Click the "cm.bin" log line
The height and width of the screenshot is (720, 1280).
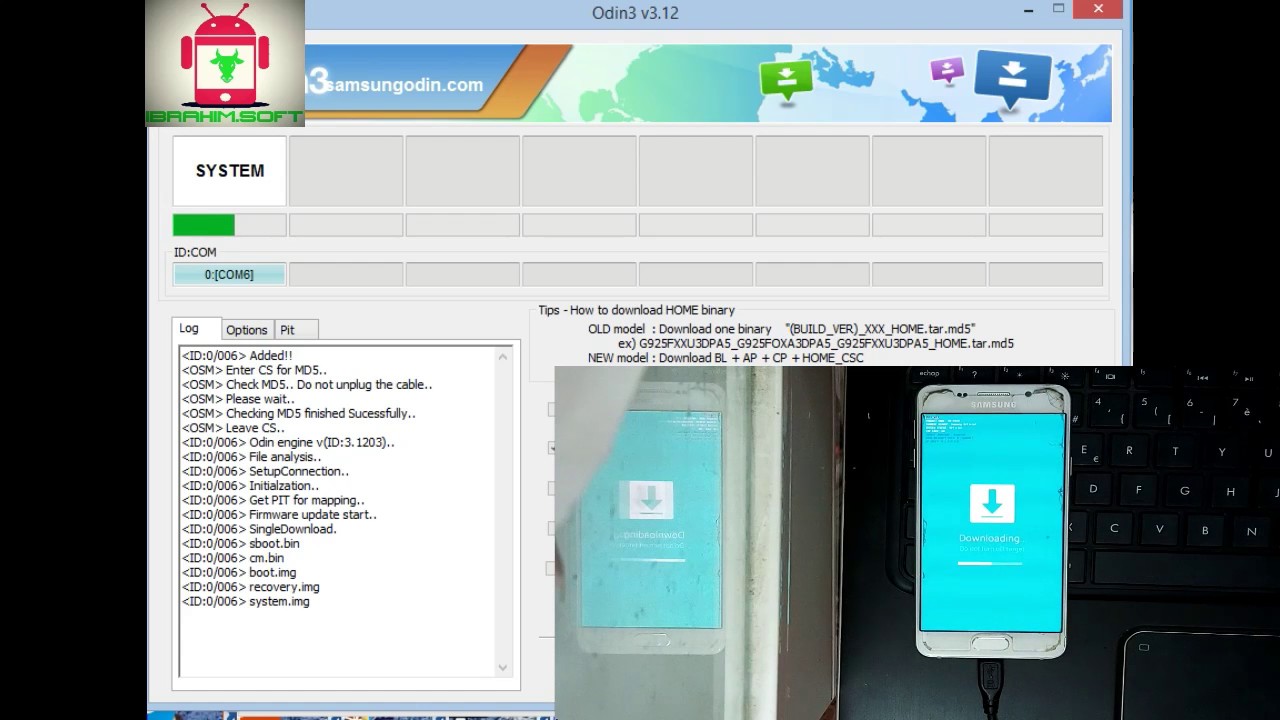point(233,558)
